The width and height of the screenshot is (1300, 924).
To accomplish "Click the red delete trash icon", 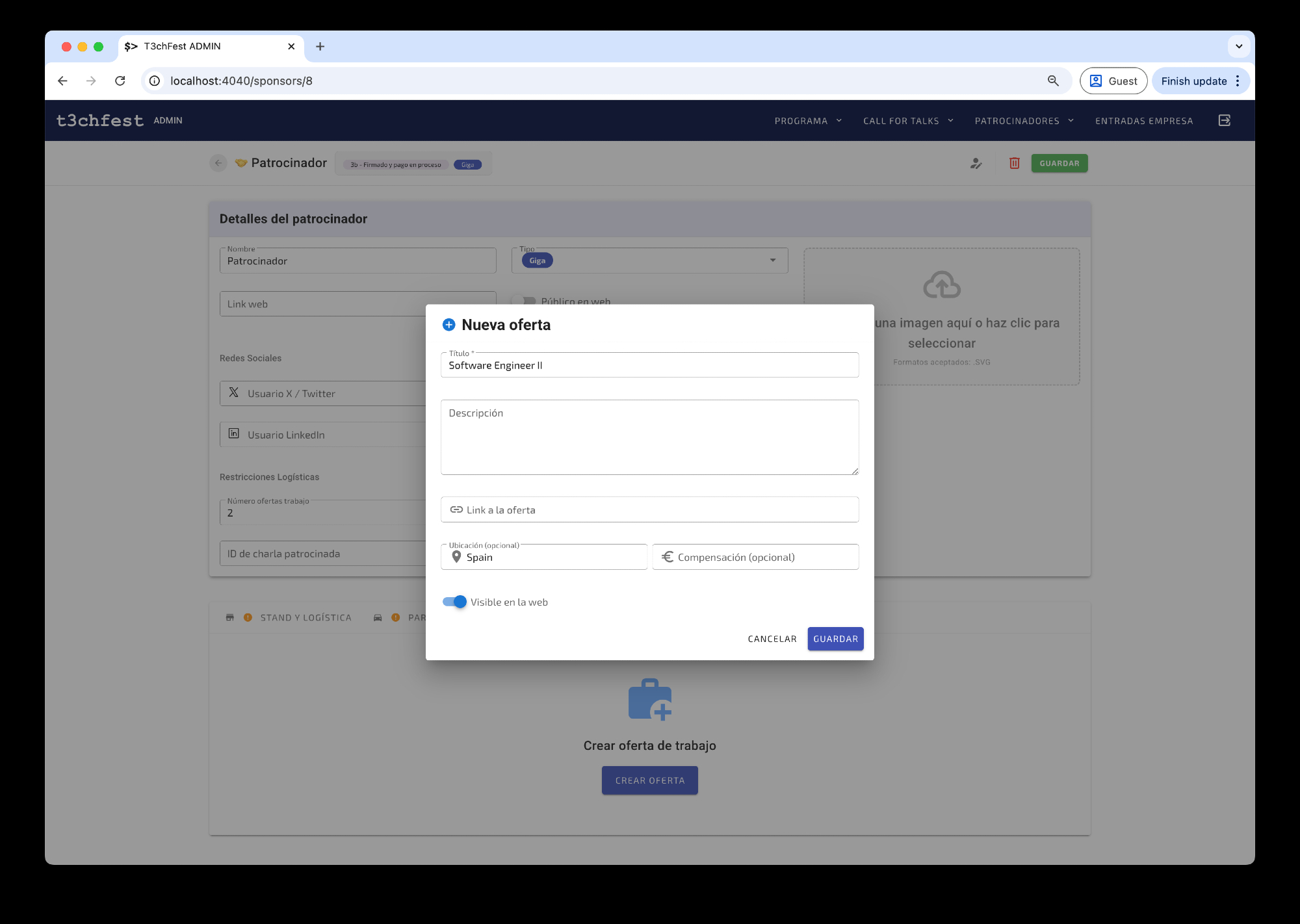I will (1014, 163).
